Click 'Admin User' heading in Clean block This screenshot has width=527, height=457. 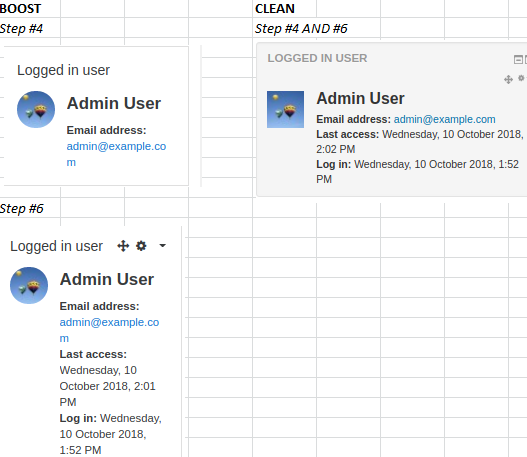pyautogui.click(x=360, y=98)
